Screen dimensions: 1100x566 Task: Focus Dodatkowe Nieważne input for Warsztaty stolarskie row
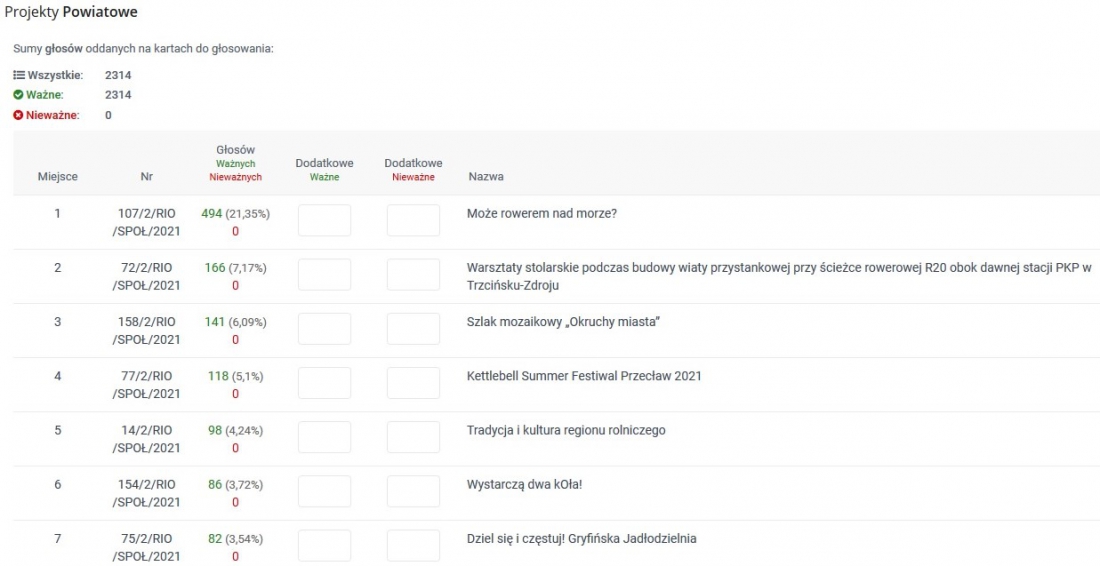coord(413,275)
